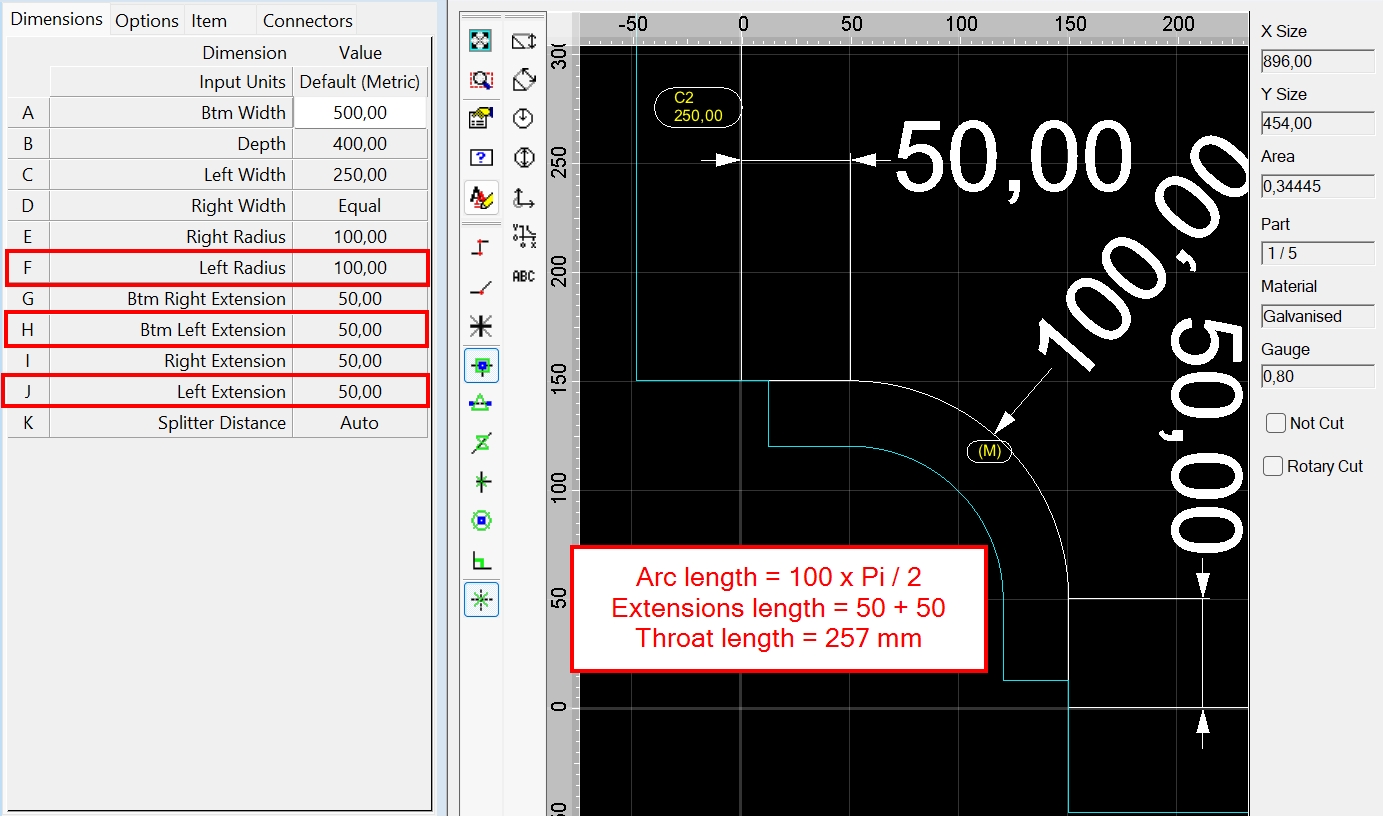This screenshot has width=1383, height=816.
Task: Select the Dimensions tab
Action: tap(57, 19)
